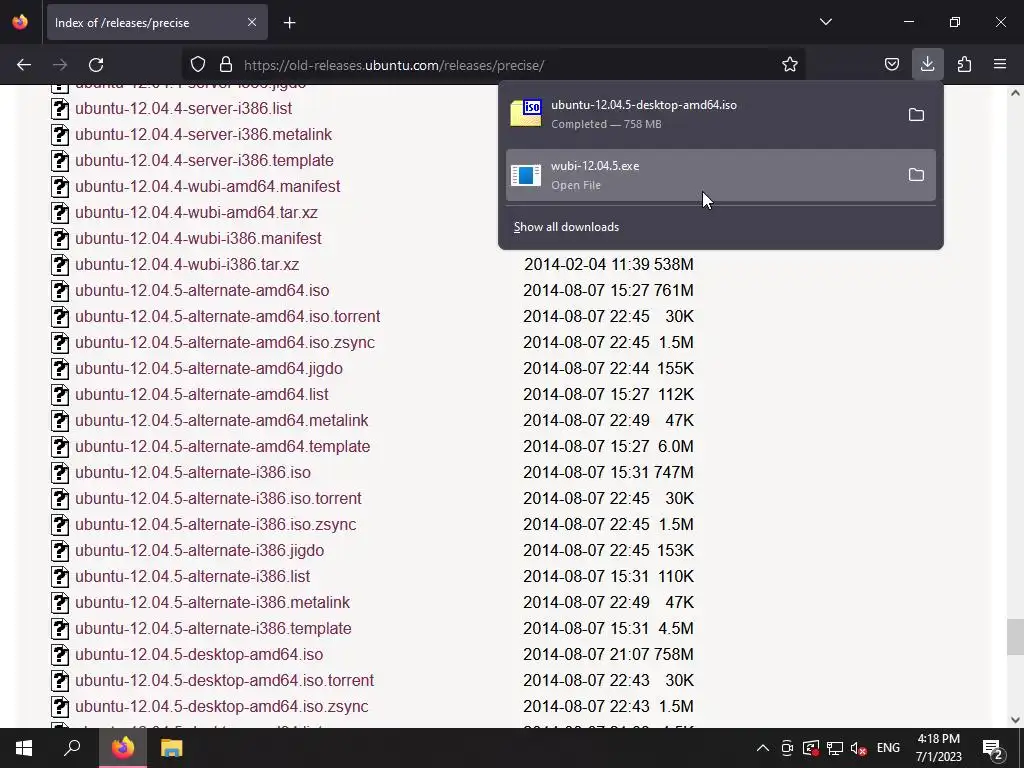Open network status tray icon
Viewport: 1024px width, 768px height.
pos(835,748)
